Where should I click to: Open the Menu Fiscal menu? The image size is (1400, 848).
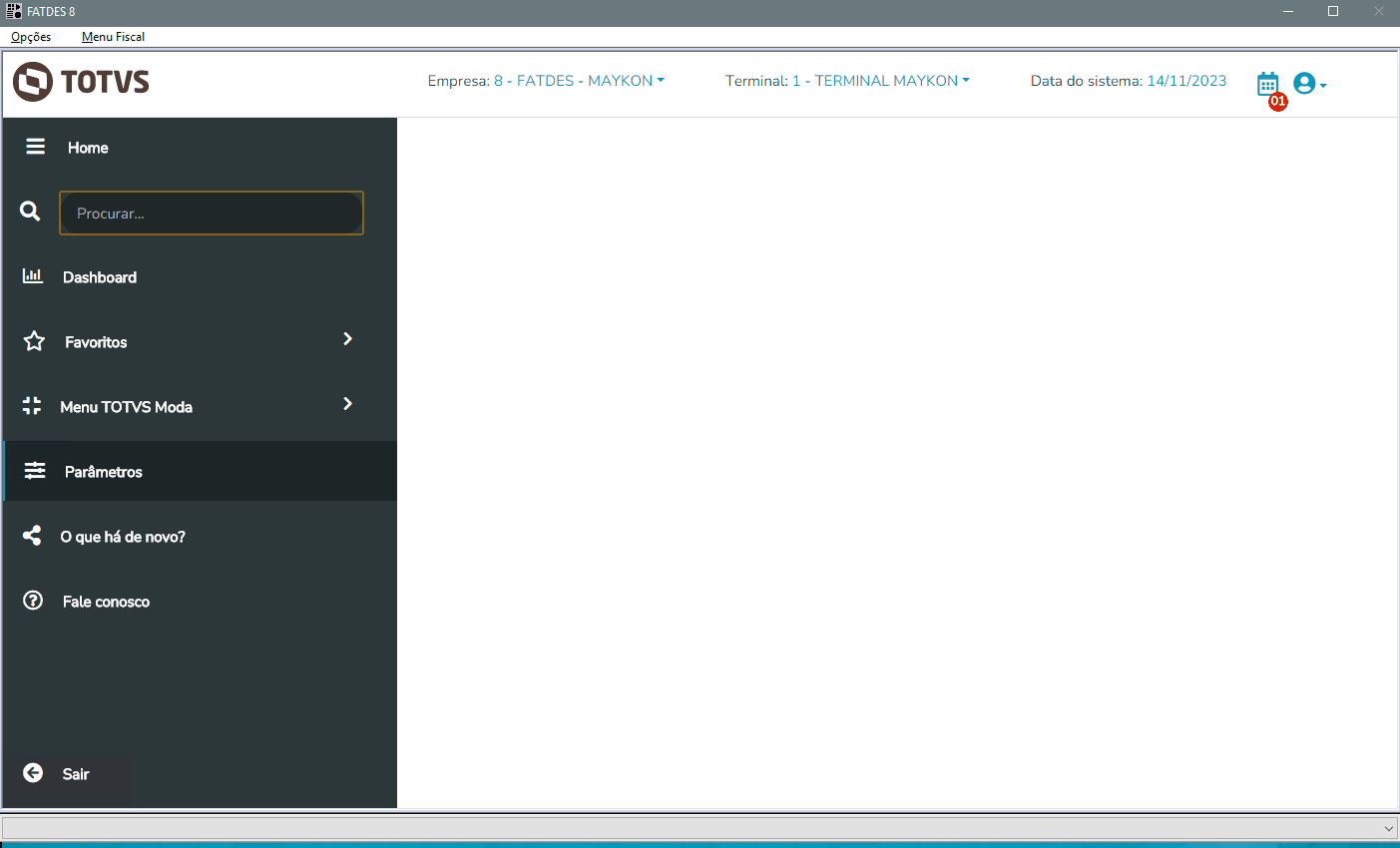pos(113,37)
